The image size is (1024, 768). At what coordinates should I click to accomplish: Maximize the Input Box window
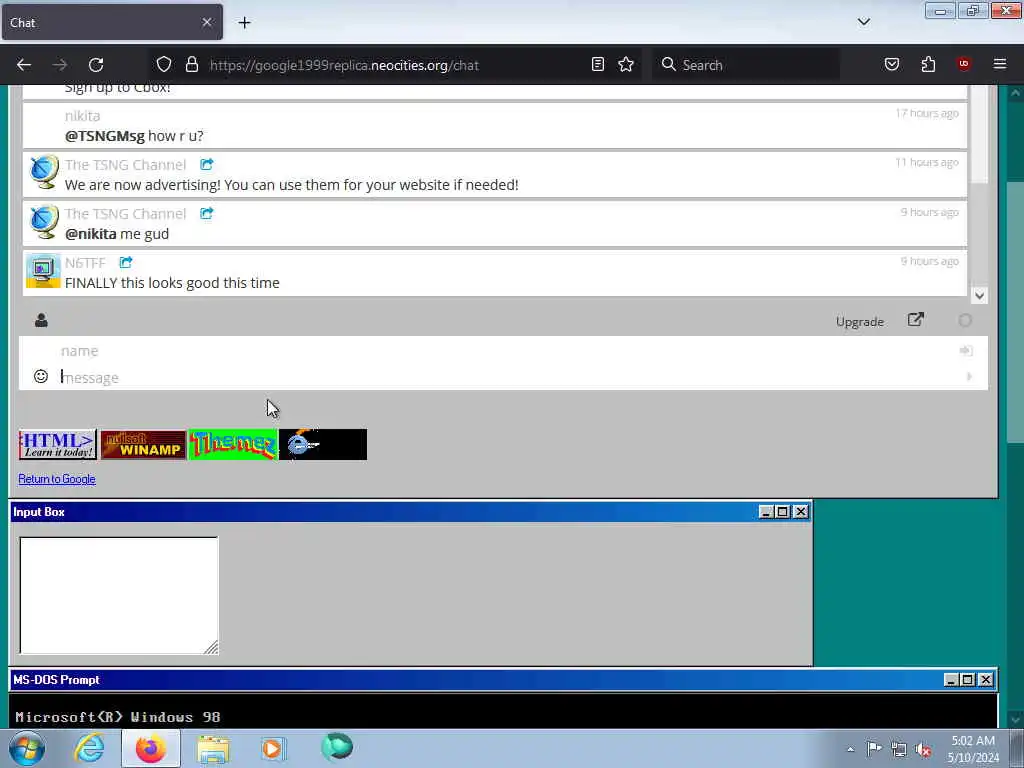782,512
